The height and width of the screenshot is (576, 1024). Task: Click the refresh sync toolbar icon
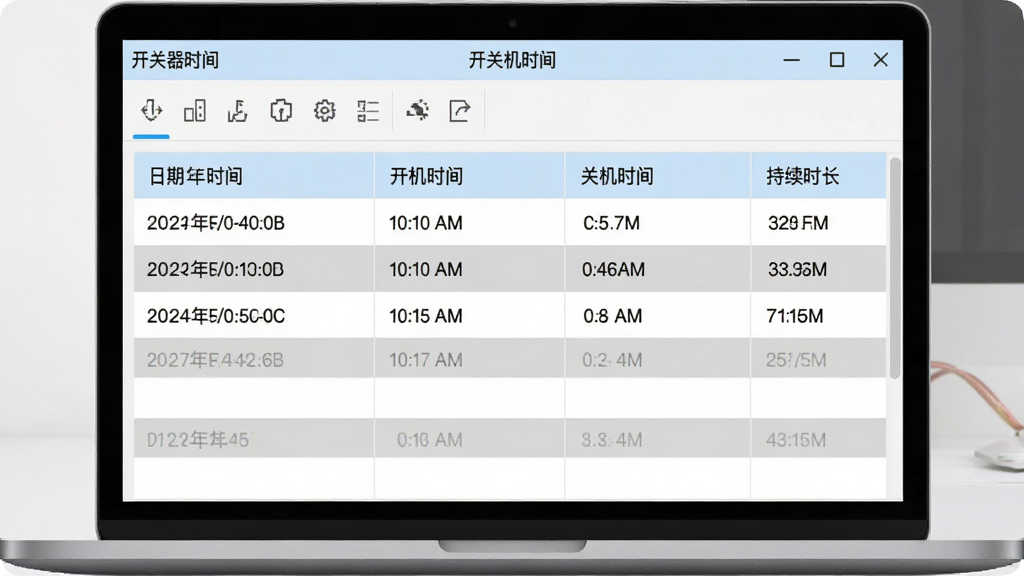coord(417,110)
